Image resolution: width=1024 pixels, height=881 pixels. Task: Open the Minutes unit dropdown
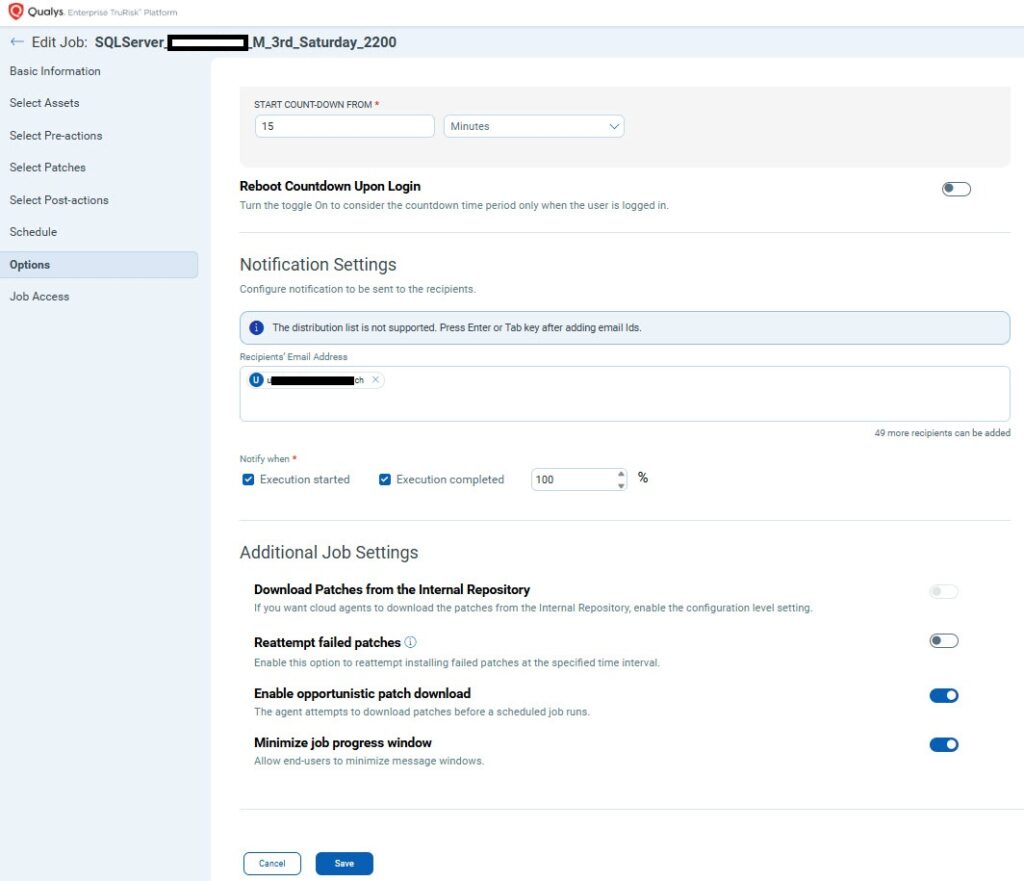click(533, 127)
